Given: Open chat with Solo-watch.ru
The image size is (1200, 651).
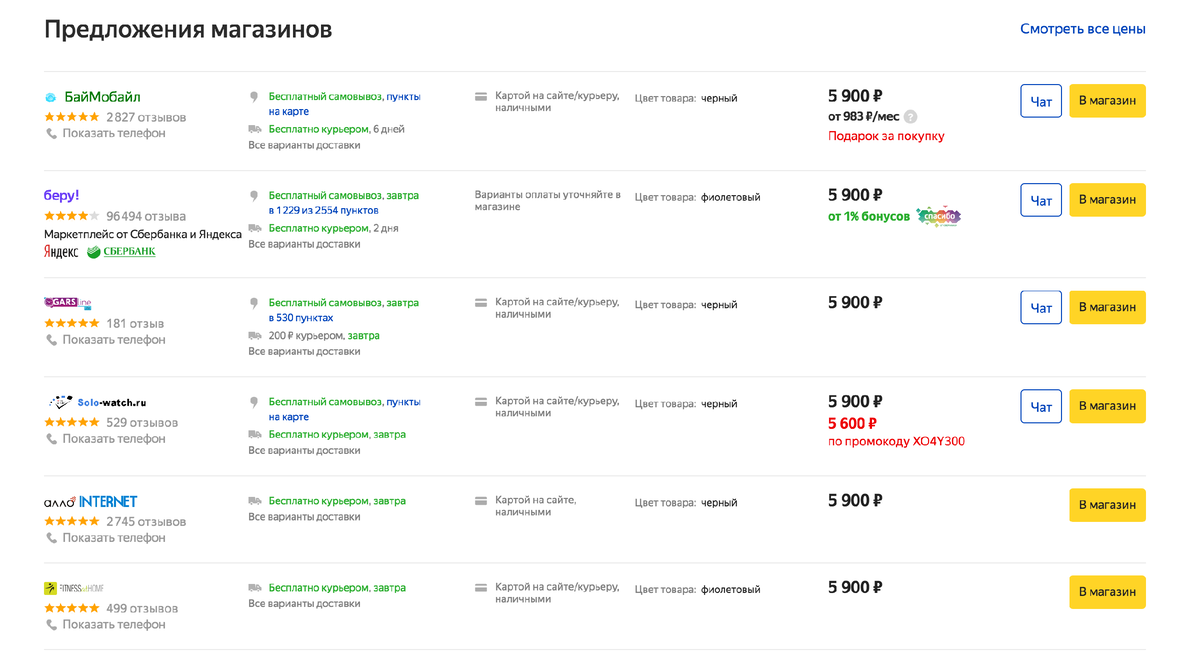Looking at the screenshot, I should (x=1041, y=406).
